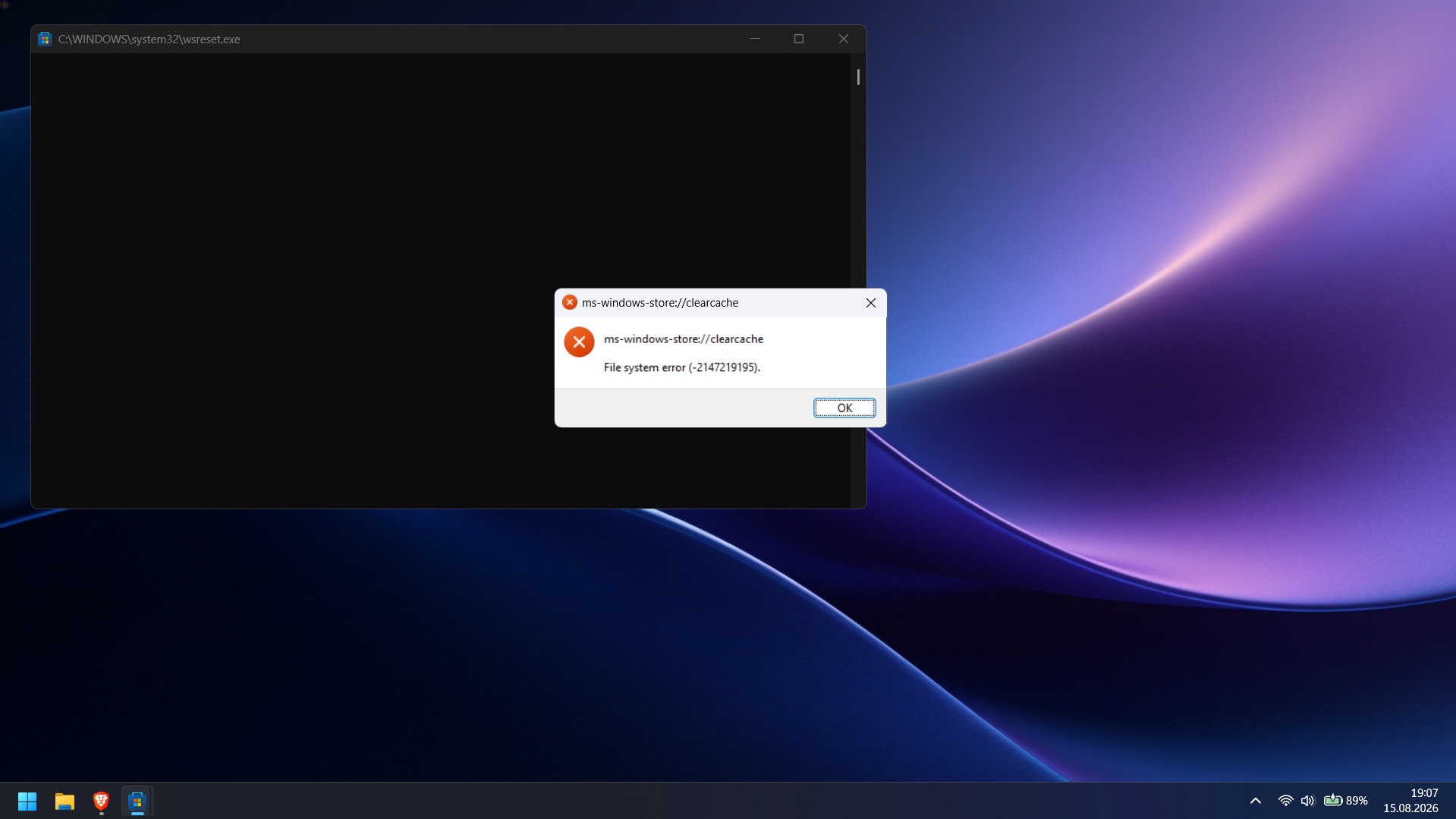
Task: Close the ms-windows-store error dialog
Action: [x=871, y=303]
